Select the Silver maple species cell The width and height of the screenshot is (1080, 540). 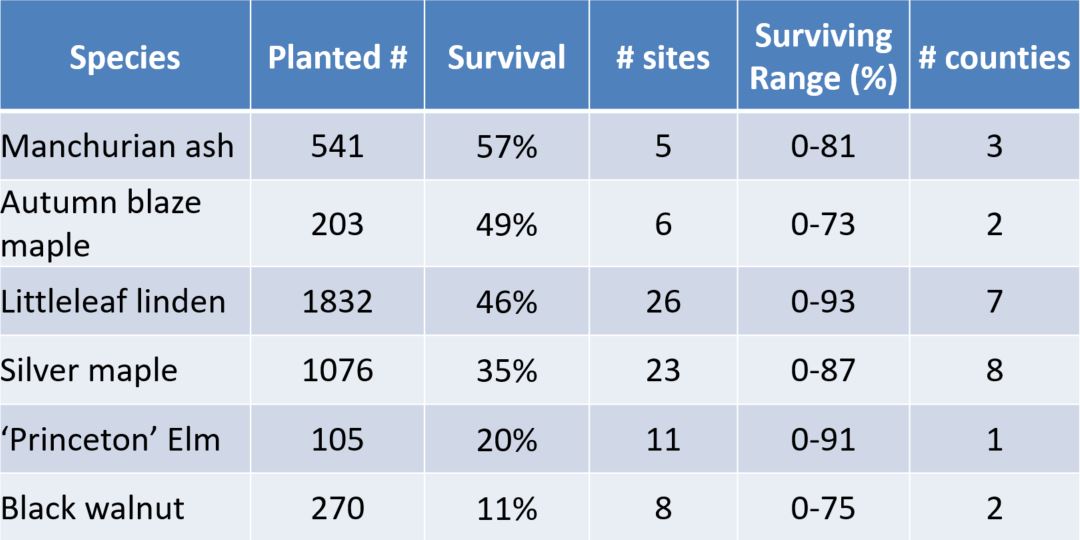[90, 370]
